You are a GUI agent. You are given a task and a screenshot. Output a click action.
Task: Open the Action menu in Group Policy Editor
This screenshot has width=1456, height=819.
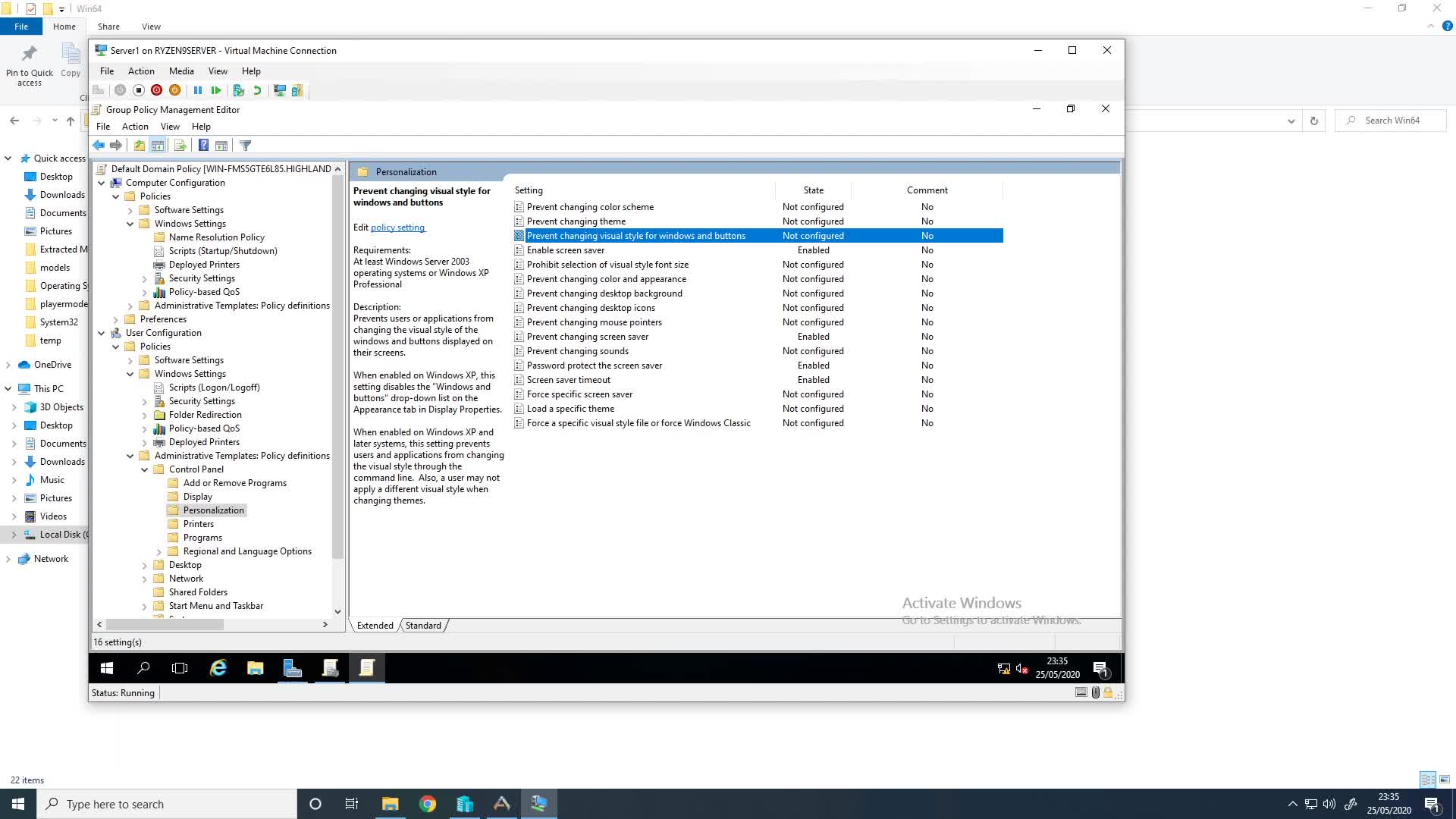coord(135,127)
